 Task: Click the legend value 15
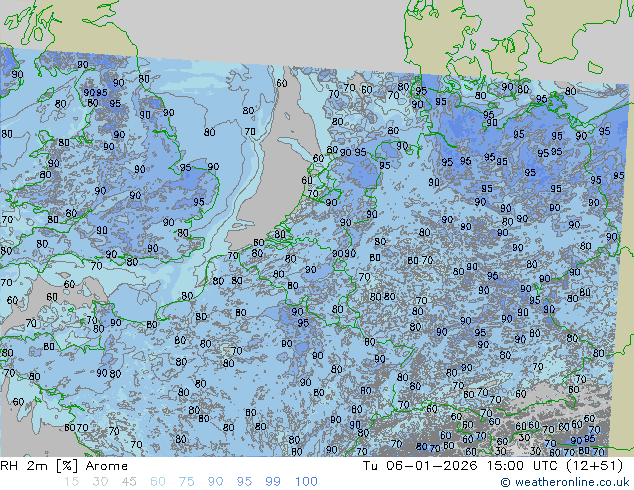(x=71, y=482)
